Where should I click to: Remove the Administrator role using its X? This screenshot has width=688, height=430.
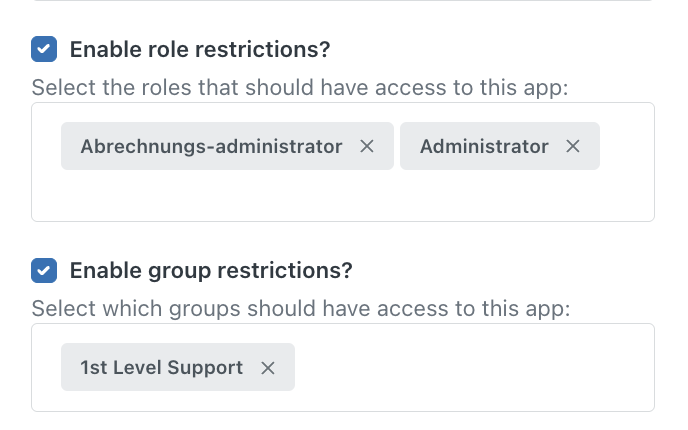click(x=573, y=146)
